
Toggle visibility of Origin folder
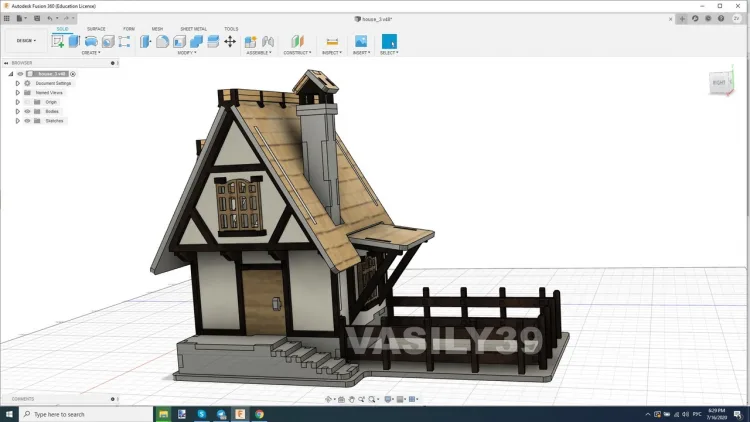point(27,102)
